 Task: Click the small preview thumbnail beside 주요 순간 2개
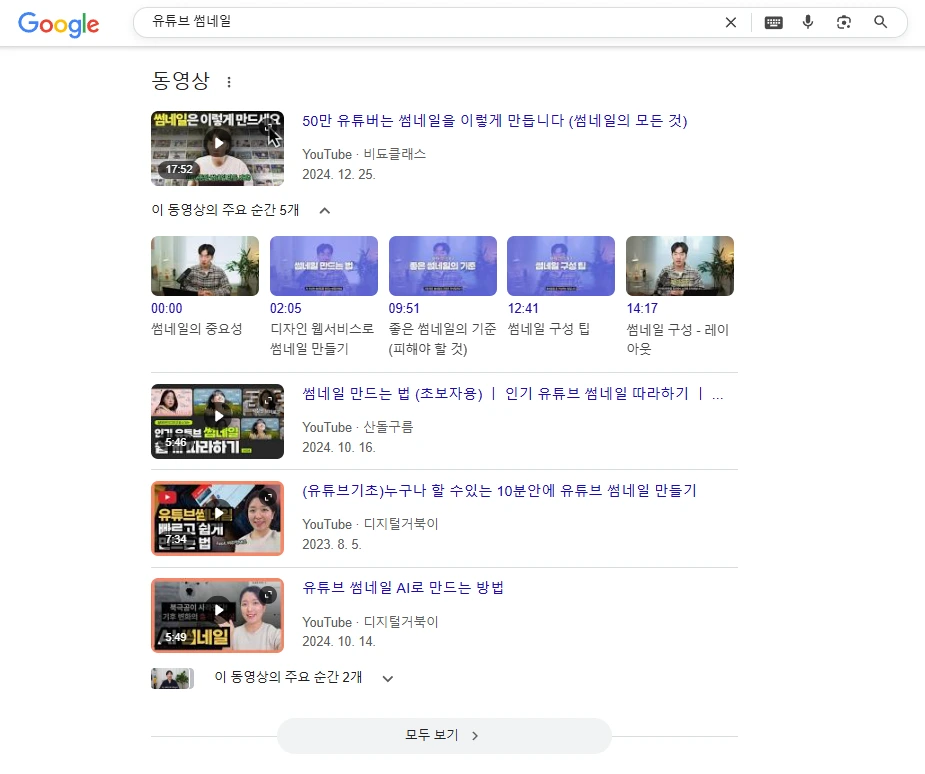pyautogui.click(x=172, y=678)
